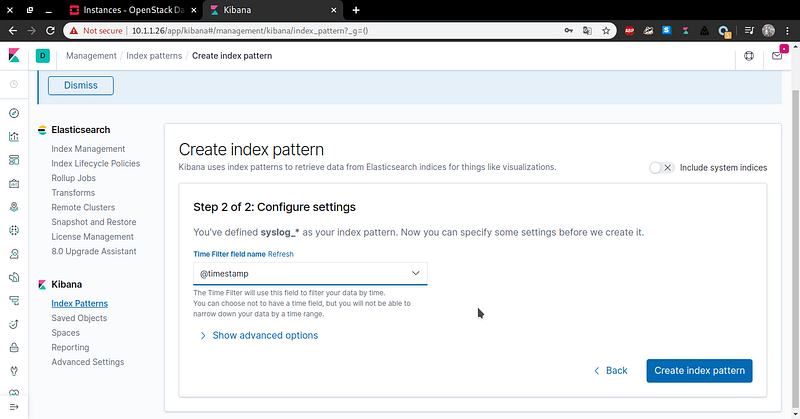Screen dimensions: 800x419
Task: Open Rollup Jobs section
Action: [x=73, y=178]
